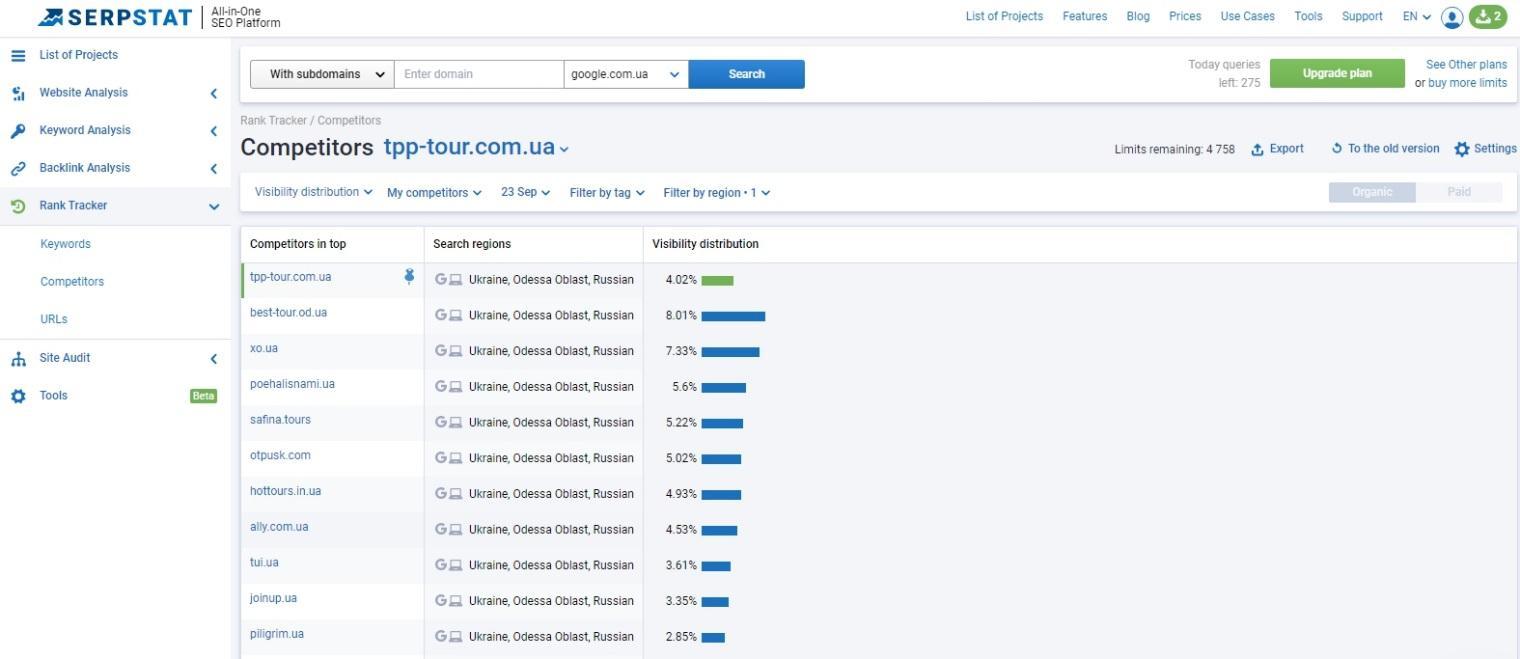This screenshot has height=659, width=1520.
Task: Click the green Upgrade plan button
Action: (x=1337, y=73)
